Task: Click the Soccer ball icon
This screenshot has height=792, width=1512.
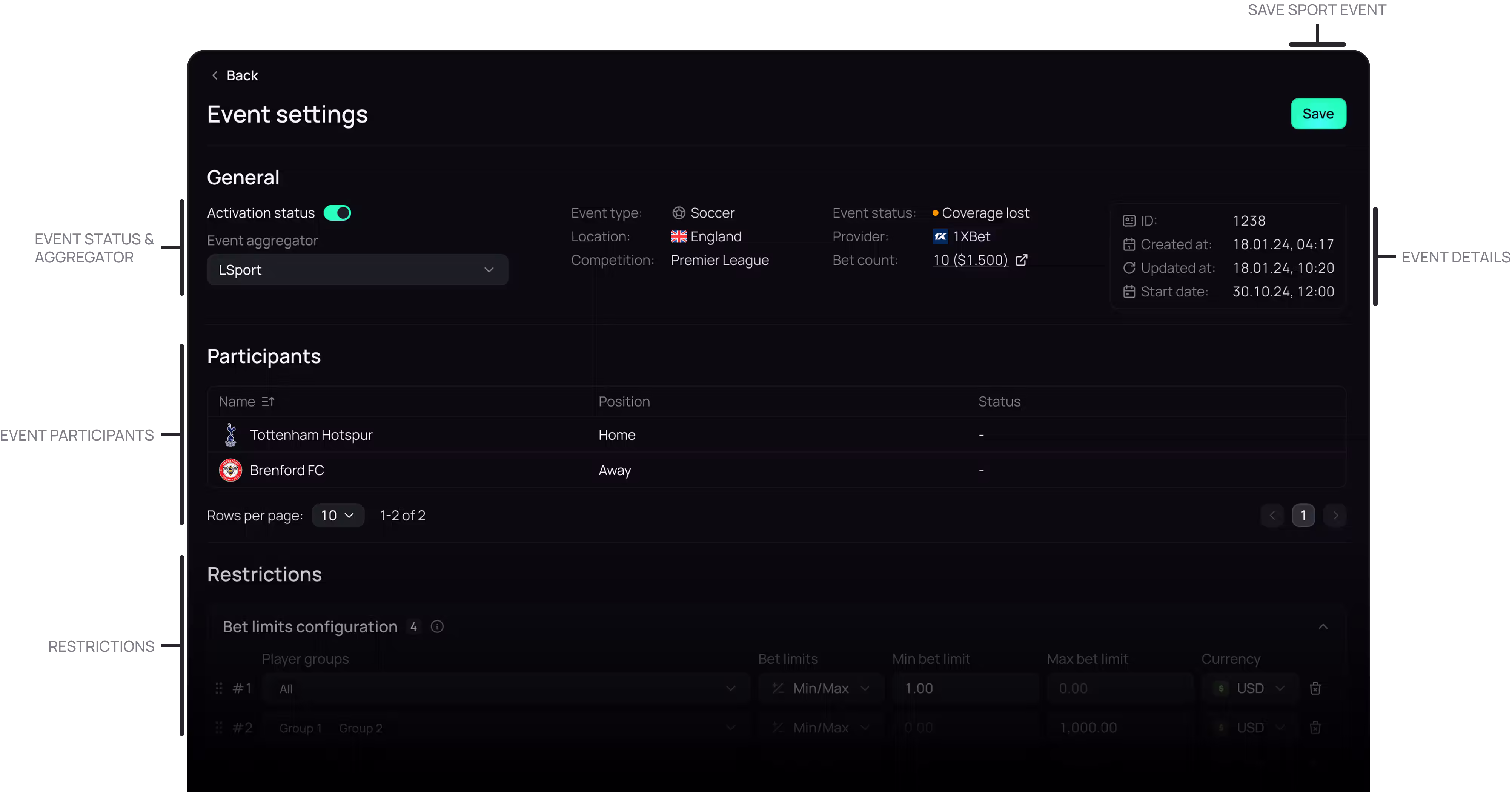Action: pyautogui.click(x=679, y=213)
